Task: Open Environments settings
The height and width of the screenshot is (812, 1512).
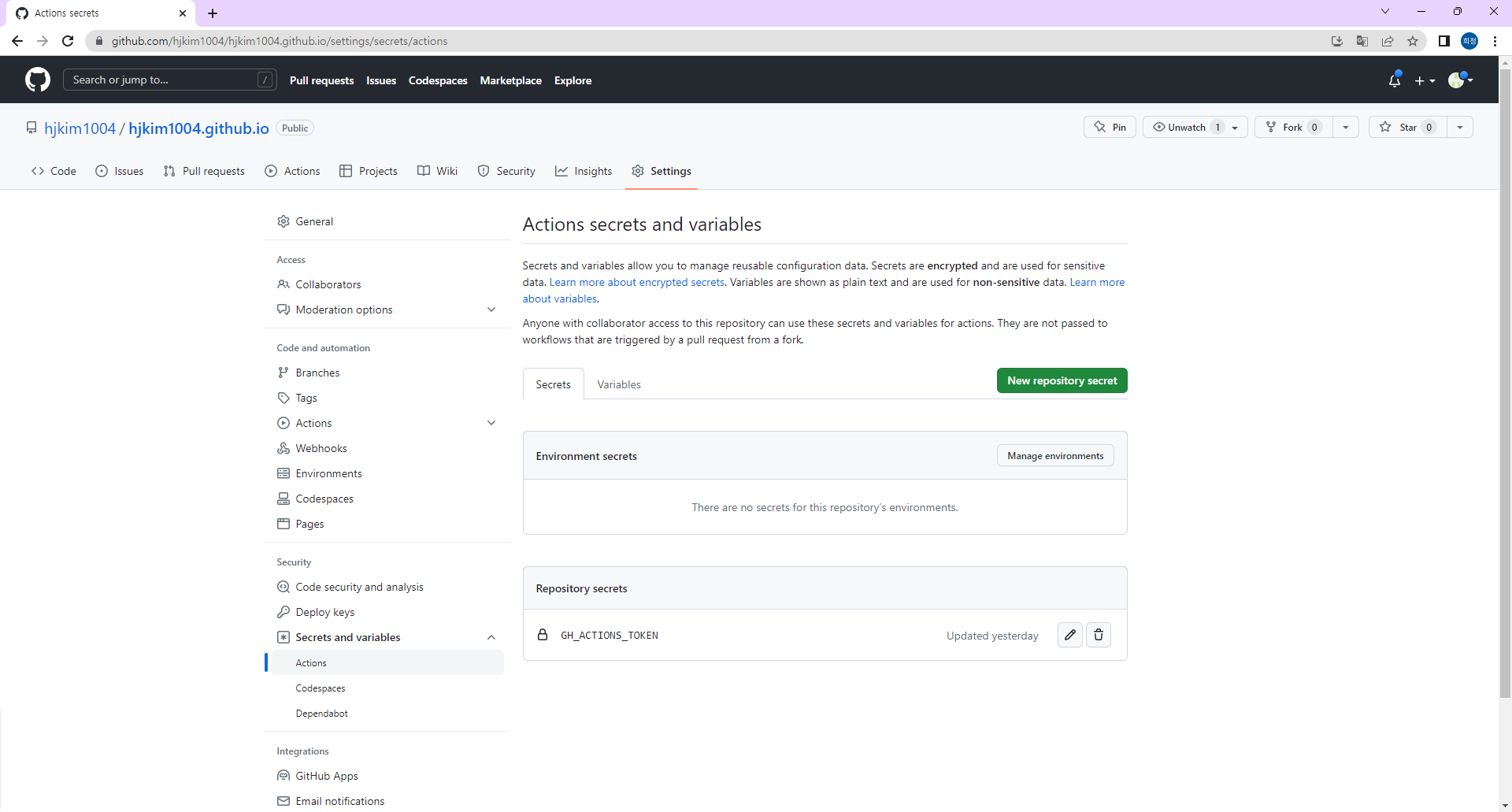Action: pos(387,473)
